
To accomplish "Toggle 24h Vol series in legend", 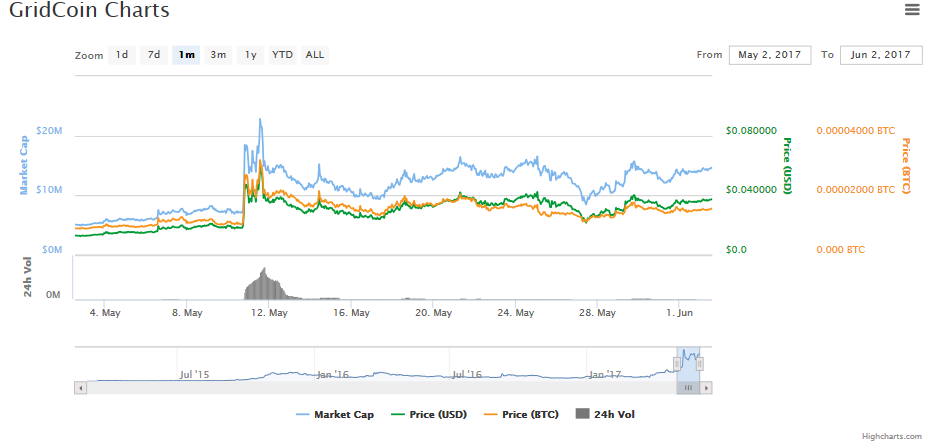I will pyautogui.click(x=605, y=414).
